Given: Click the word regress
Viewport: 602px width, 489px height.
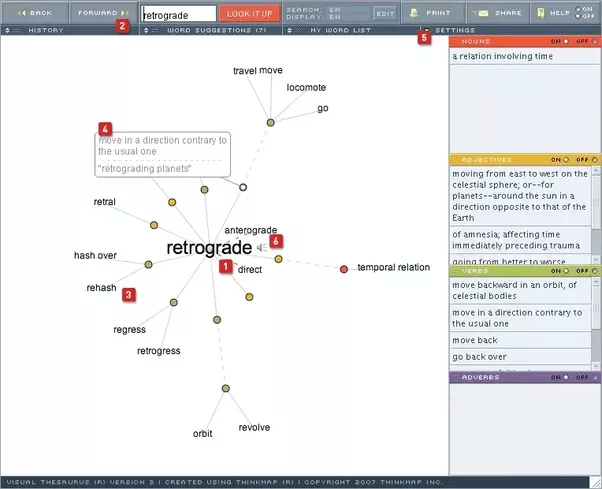Looking at the screenshot, I should [129, 329].
